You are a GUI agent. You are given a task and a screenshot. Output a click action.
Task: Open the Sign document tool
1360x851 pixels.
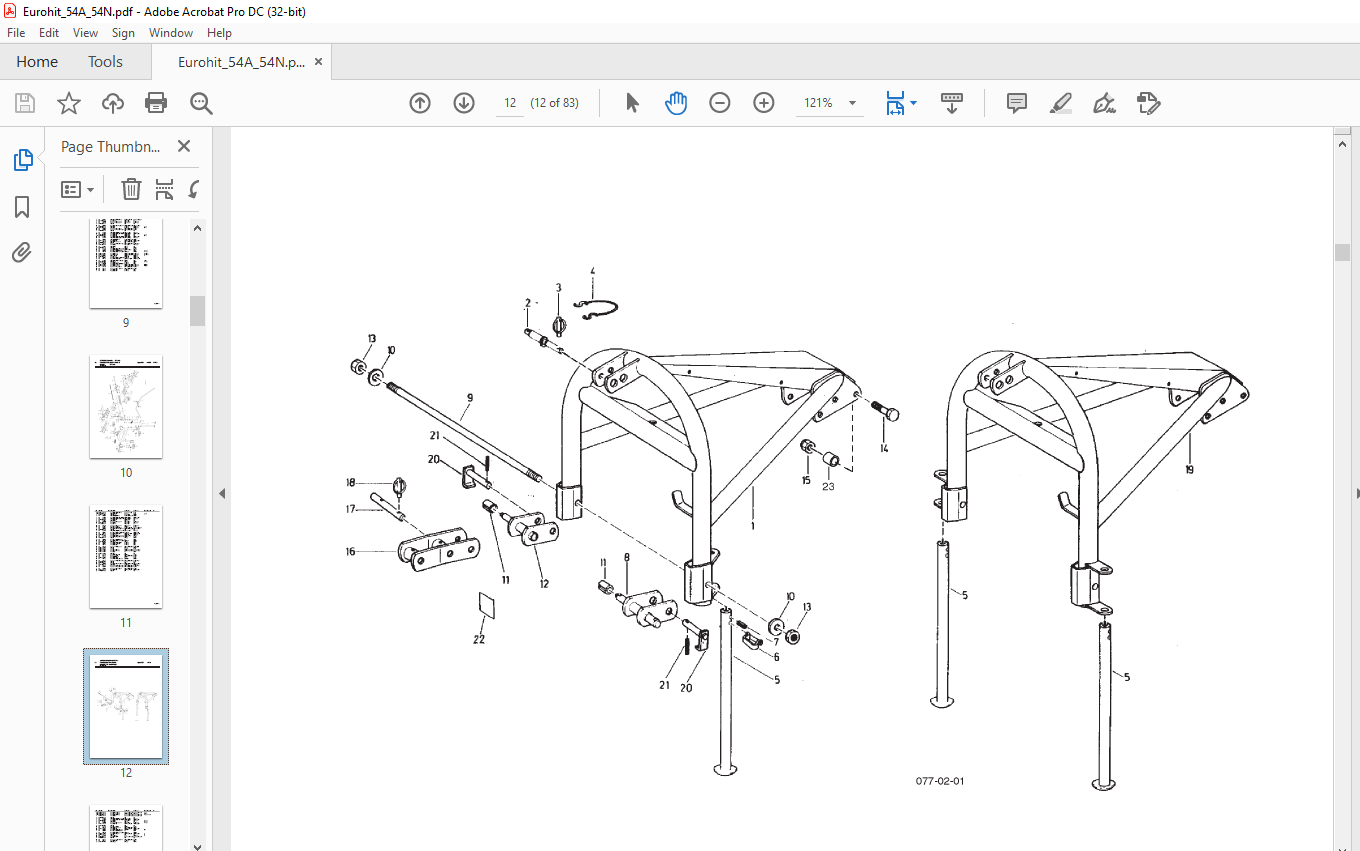coord(1104,103)
